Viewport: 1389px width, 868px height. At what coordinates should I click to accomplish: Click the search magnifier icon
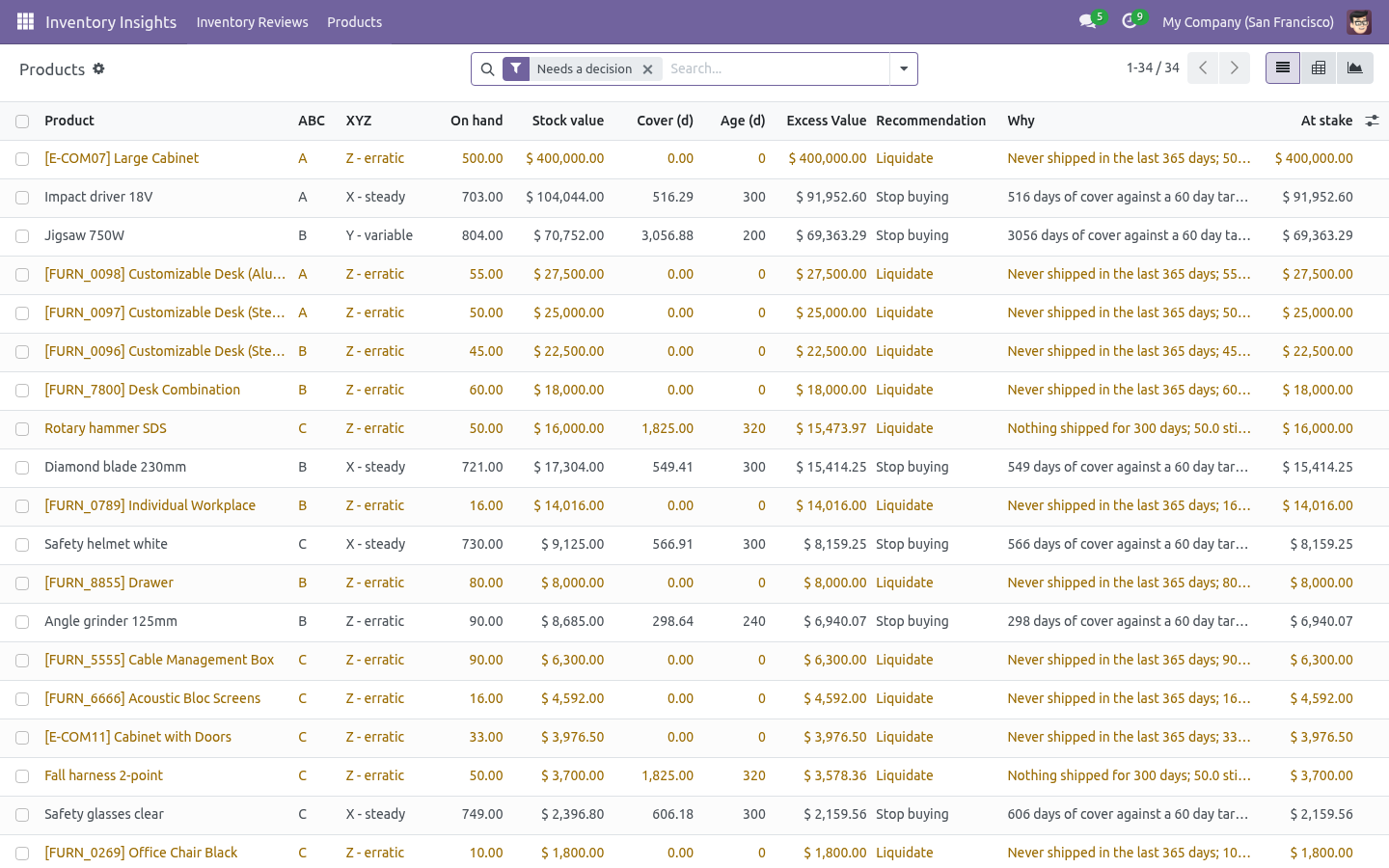[487, 68]
